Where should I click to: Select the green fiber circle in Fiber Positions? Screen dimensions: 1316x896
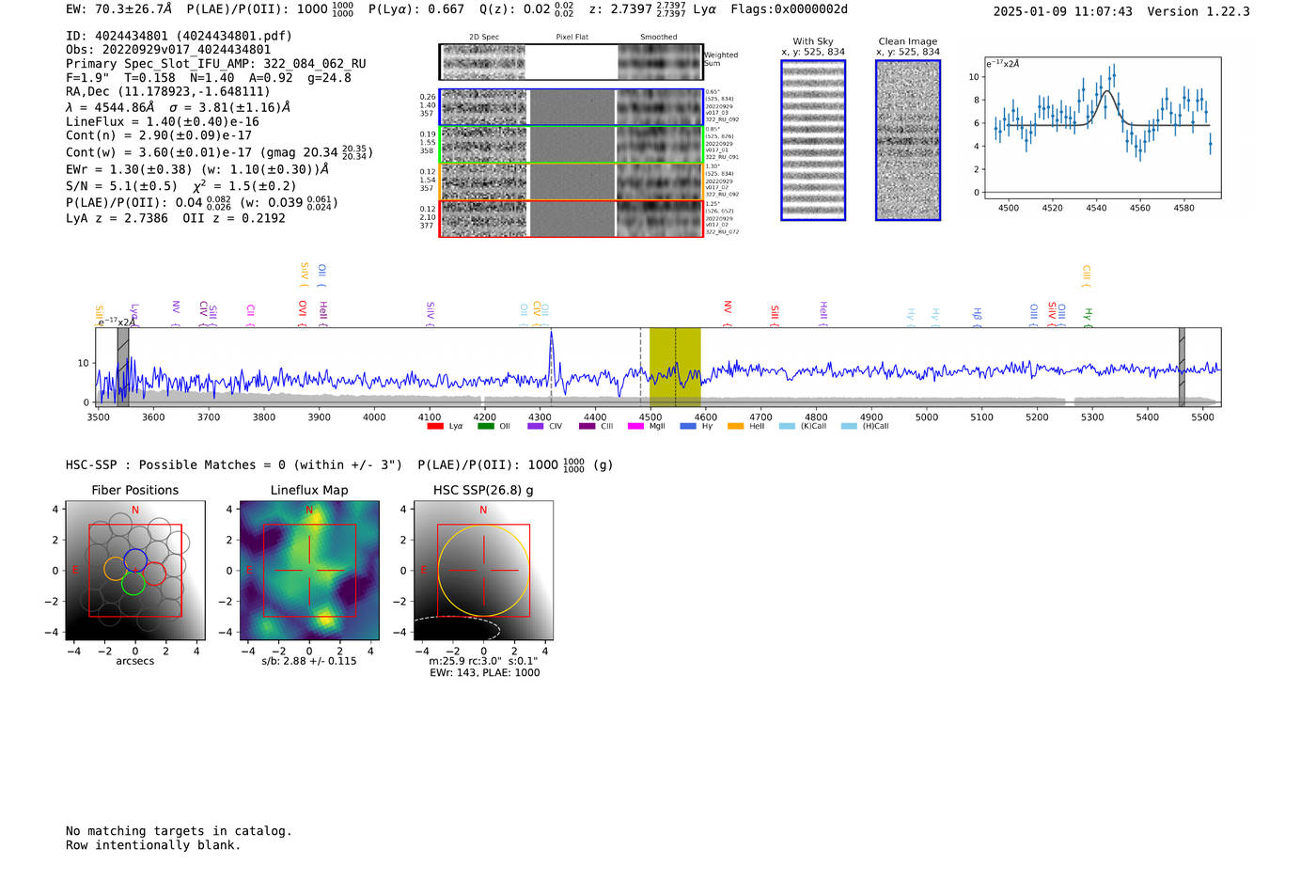[133, 583]
